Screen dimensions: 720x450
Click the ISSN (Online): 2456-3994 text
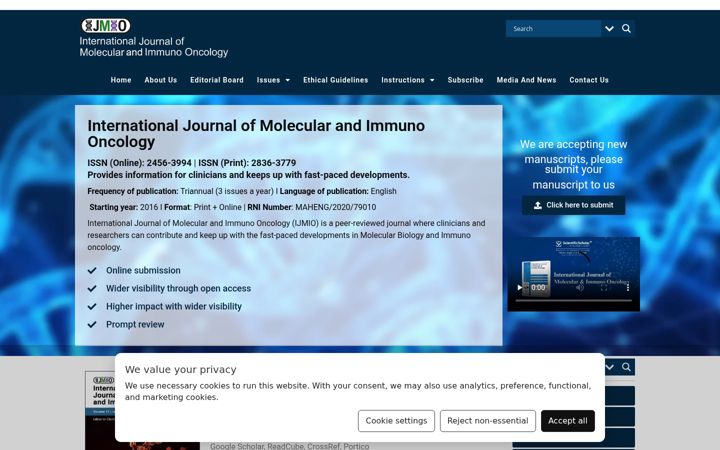pyautogui.click(x=140, y=163)
